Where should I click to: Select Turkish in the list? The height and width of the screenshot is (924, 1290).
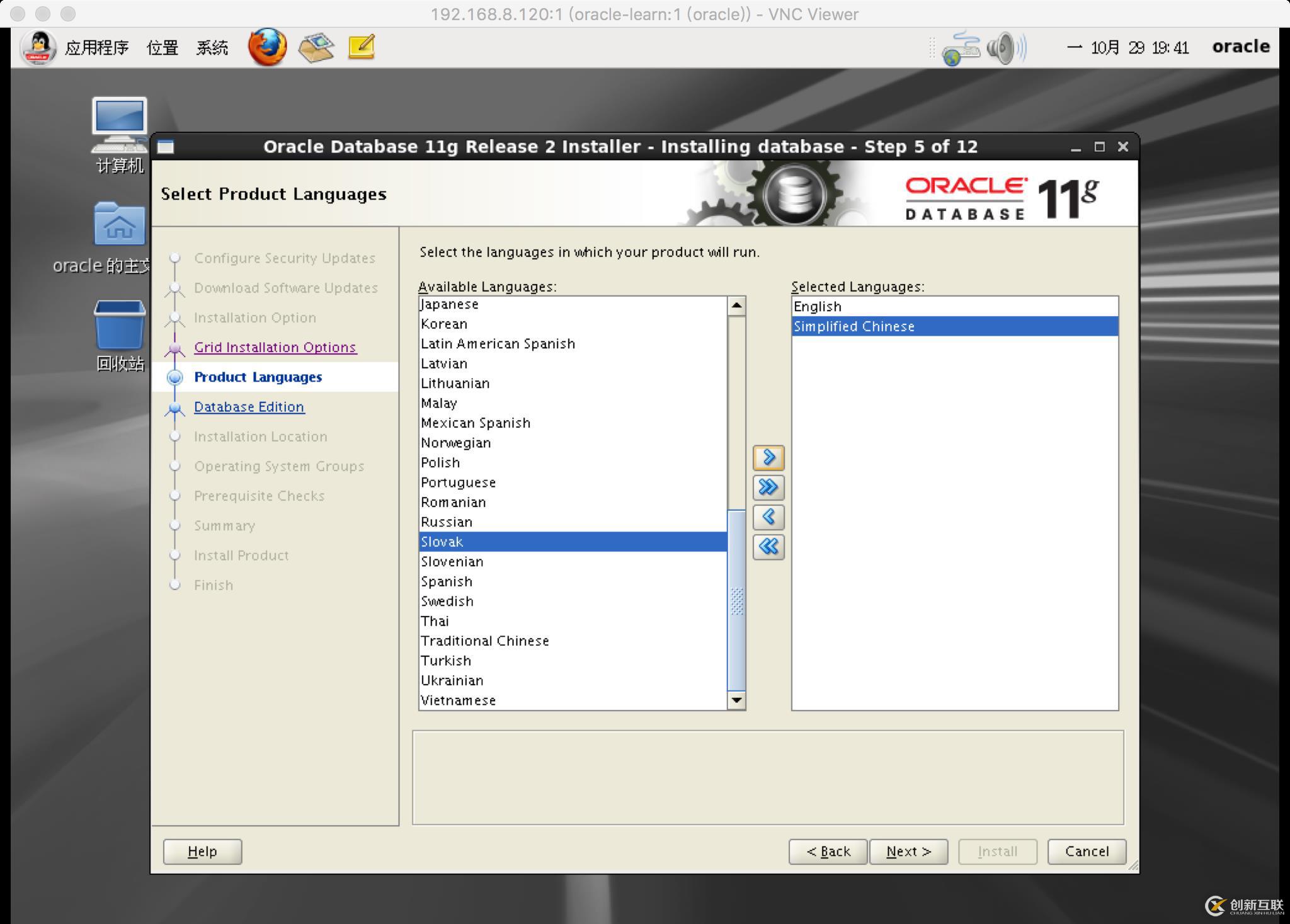pyautogui.click(x=573, y=661)
